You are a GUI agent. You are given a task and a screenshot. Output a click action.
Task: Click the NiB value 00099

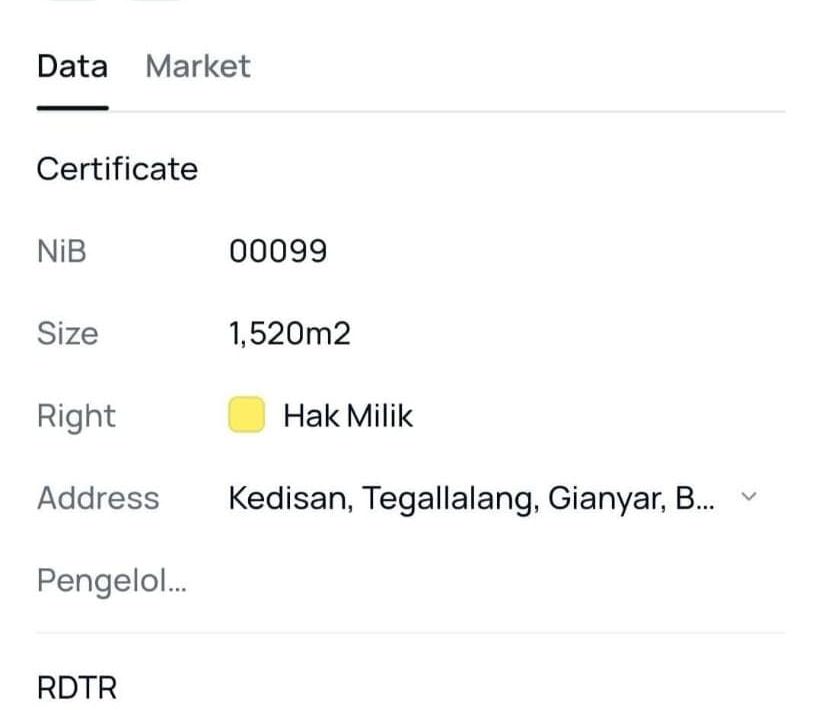[x=278, y=251]
